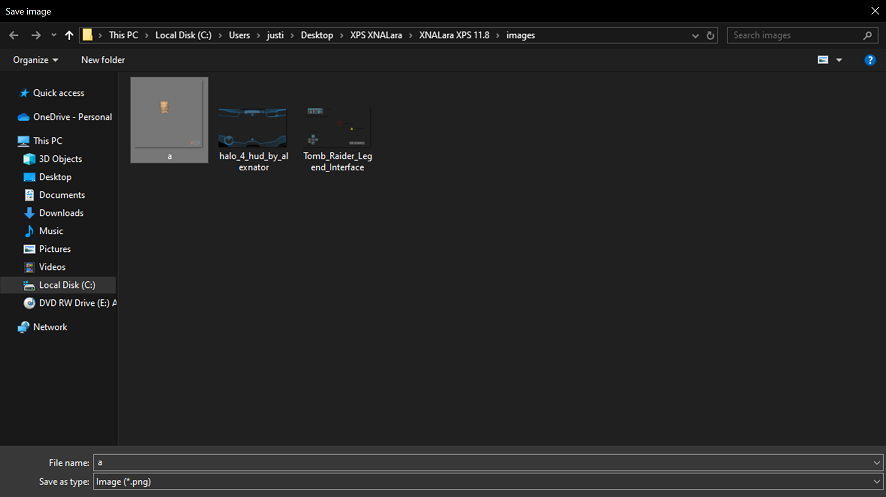Image resolution: width=886 pixels, height=497 pixels.
Task: Navigate to XNALara XPS 11.8 breadcrumb
Action: [x=454, y=35]
